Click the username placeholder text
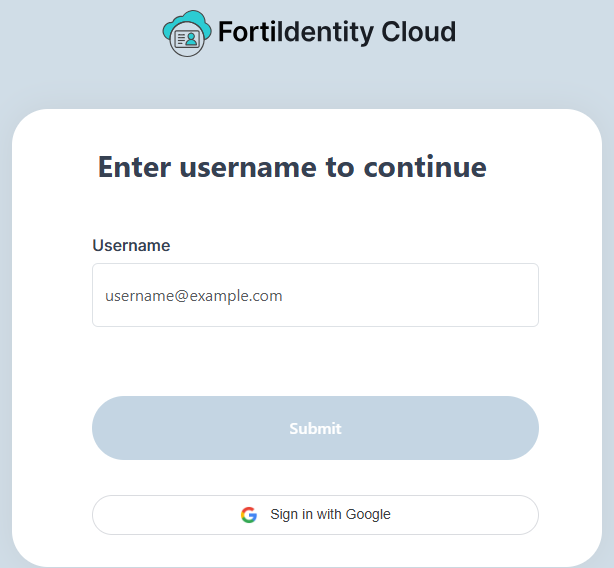The image size is (614, 568). [x=194, y=296]
